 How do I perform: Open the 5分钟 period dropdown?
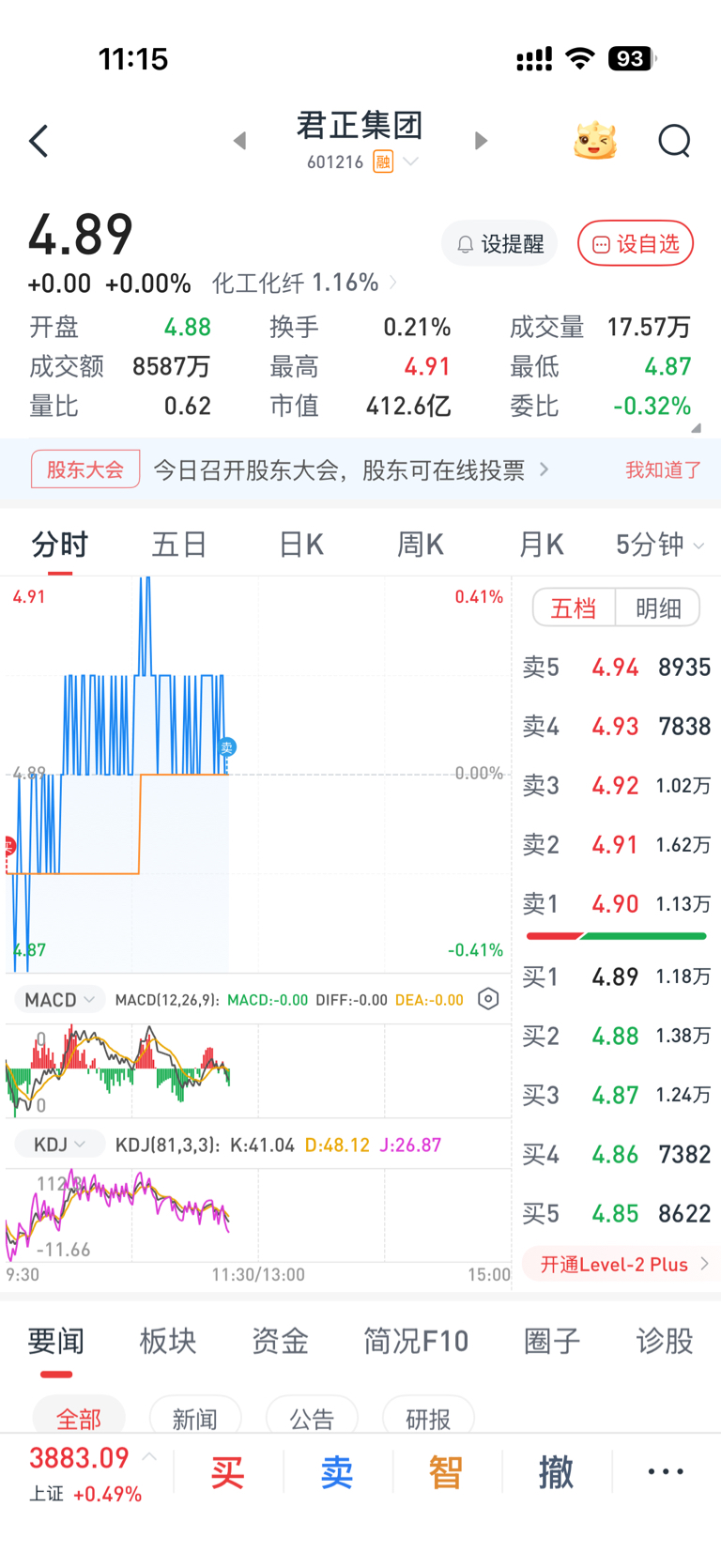[659, 545]
